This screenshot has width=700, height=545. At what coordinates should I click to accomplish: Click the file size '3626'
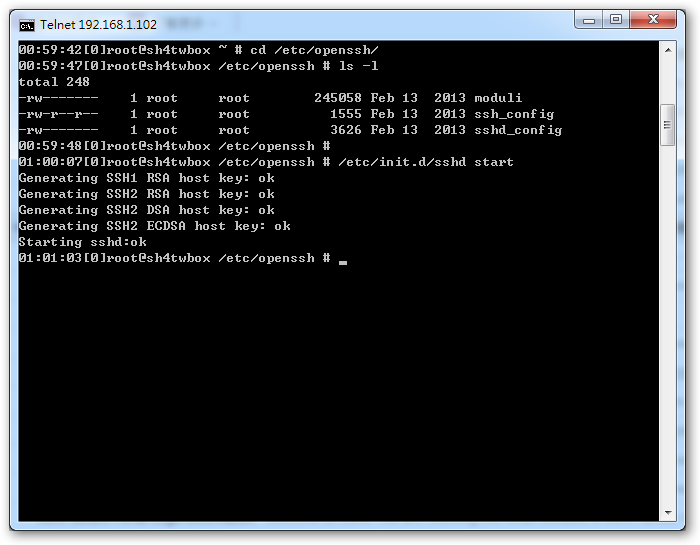pyautogui.click(x=346, y=130)
